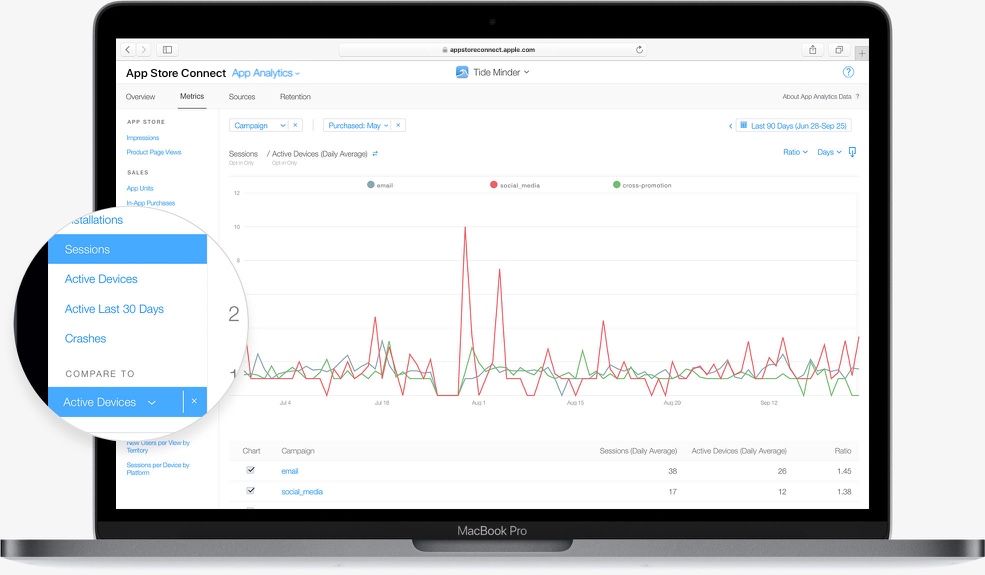Click the social_media row ratio 1.38
Image resolution: width=985 pixels, height=575 pixels.
click(844, 491)
